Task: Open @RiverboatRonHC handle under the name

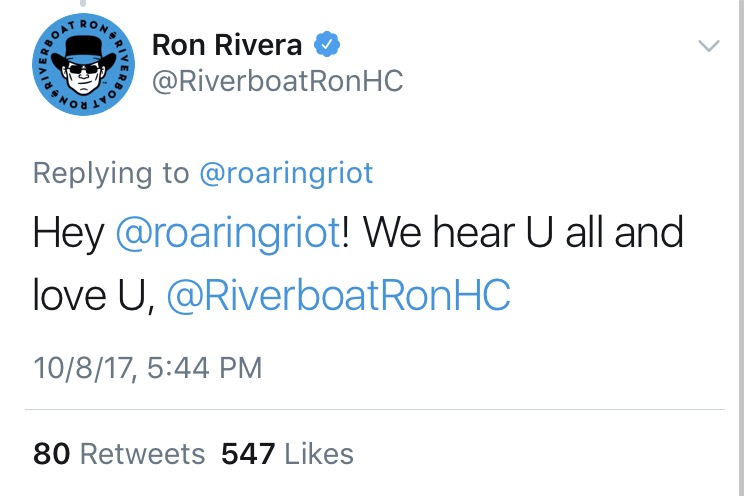Action: click(277, 81)
